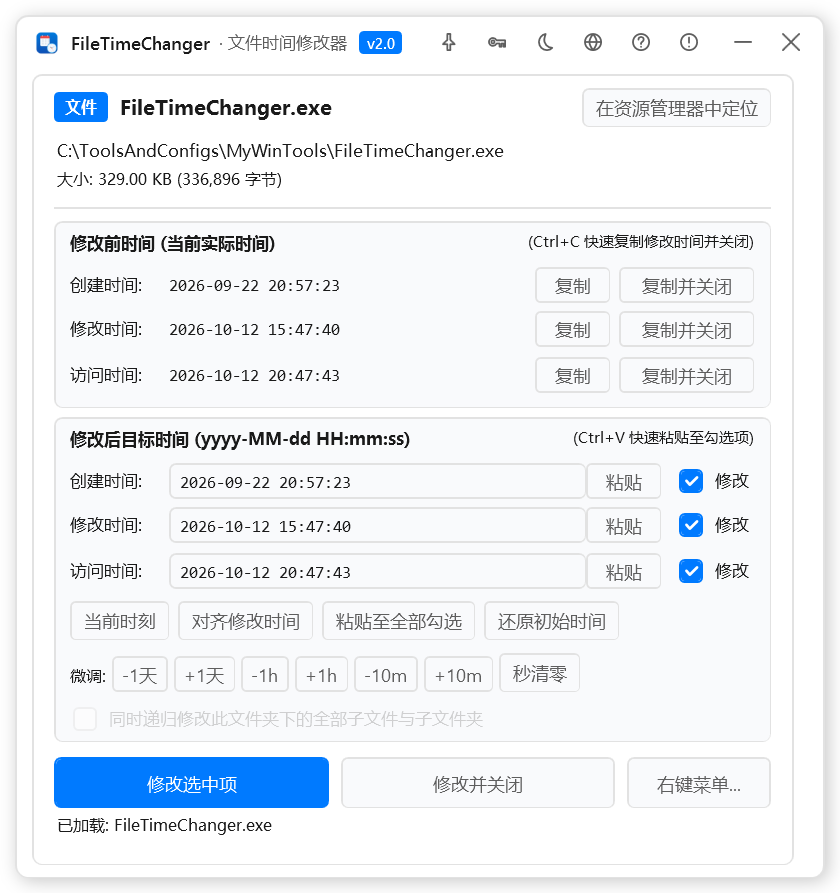Click the 秒清零 button
Viewport: 840px width, 893px height.
tap(539, 673)
